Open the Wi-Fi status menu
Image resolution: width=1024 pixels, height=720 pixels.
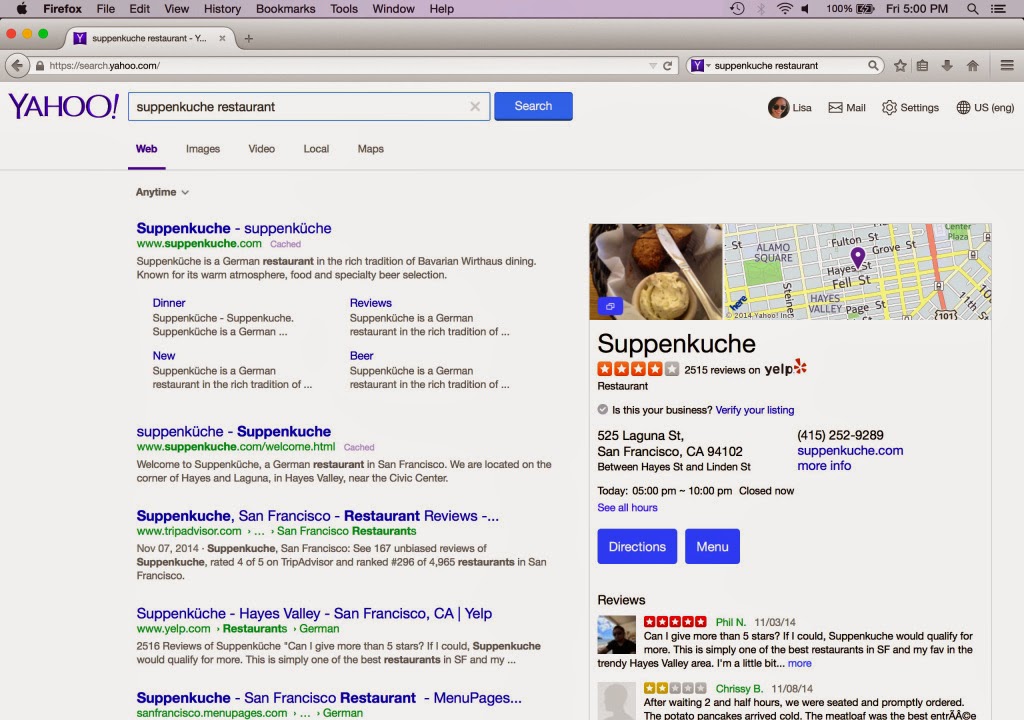pyautogui.click(x=784, y=8)
